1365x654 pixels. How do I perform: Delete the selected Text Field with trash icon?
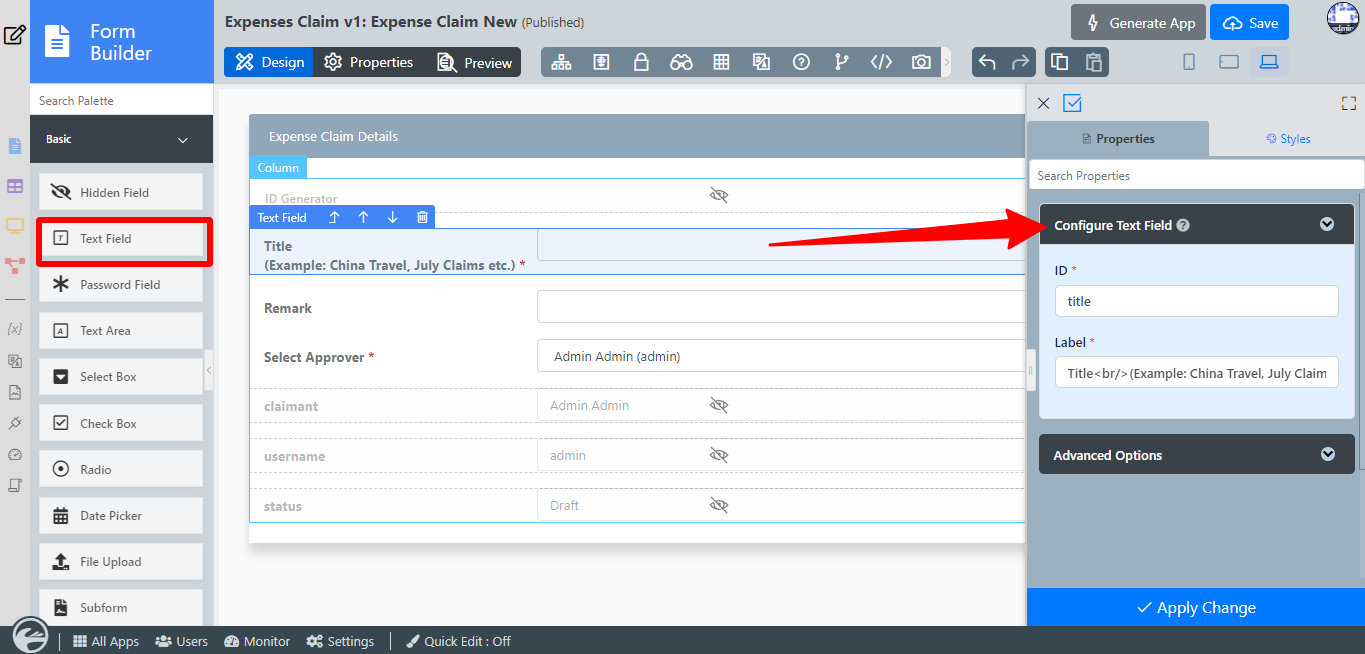[x=422, y=217]
